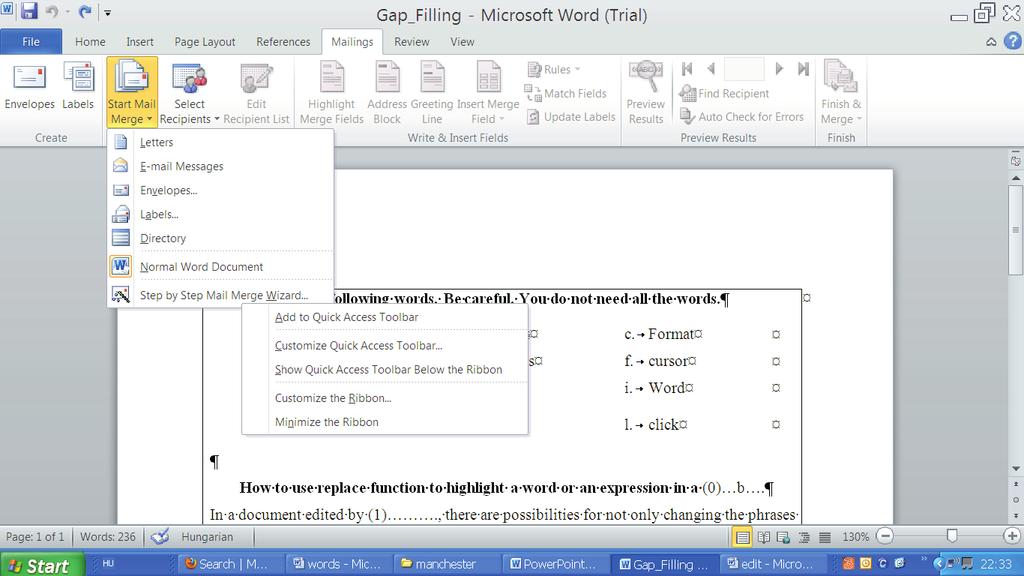Click Words: 236 in status bar

point(108,537)
